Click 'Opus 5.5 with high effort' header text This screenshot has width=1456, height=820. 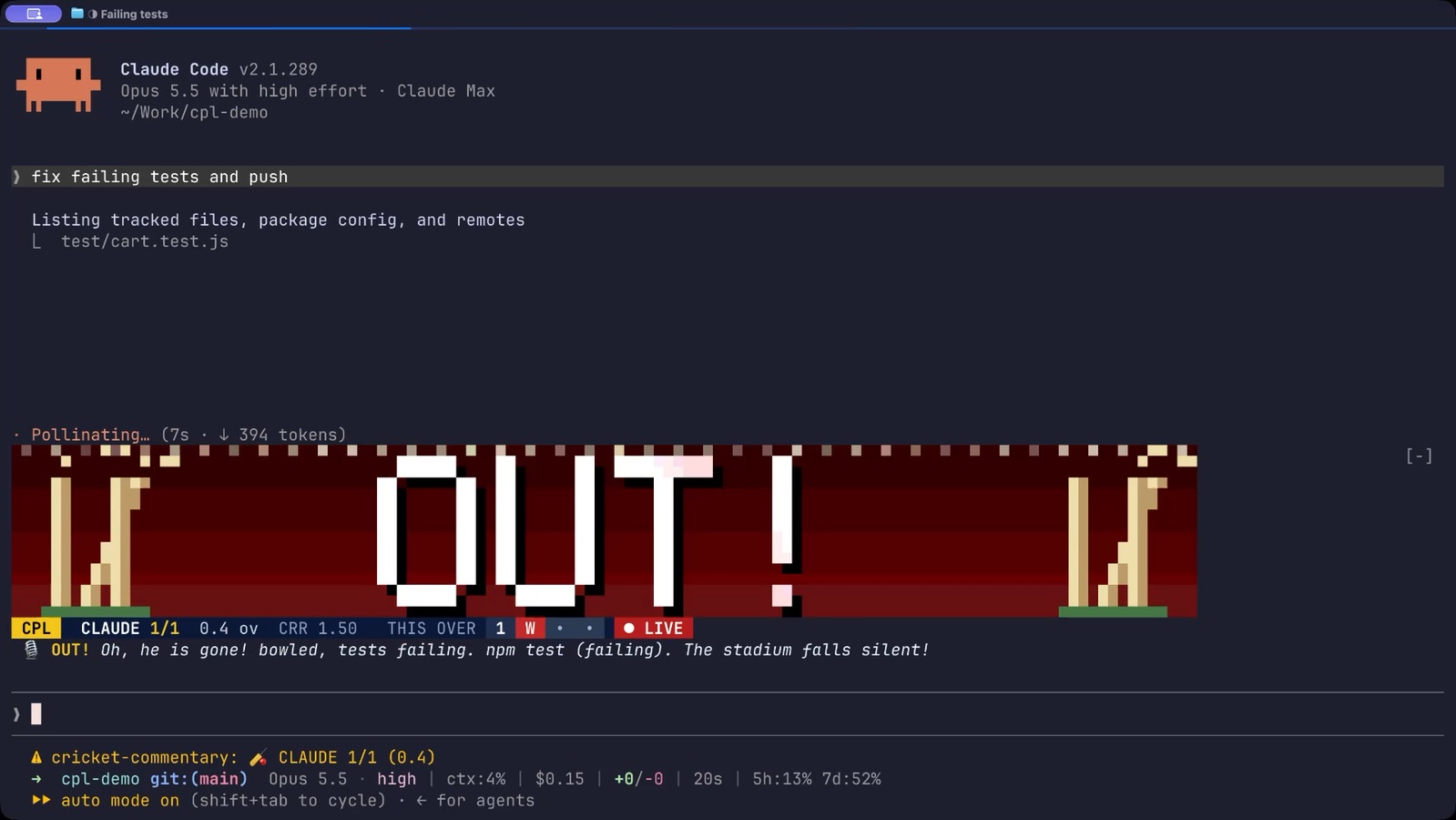(x=243, y=91)
